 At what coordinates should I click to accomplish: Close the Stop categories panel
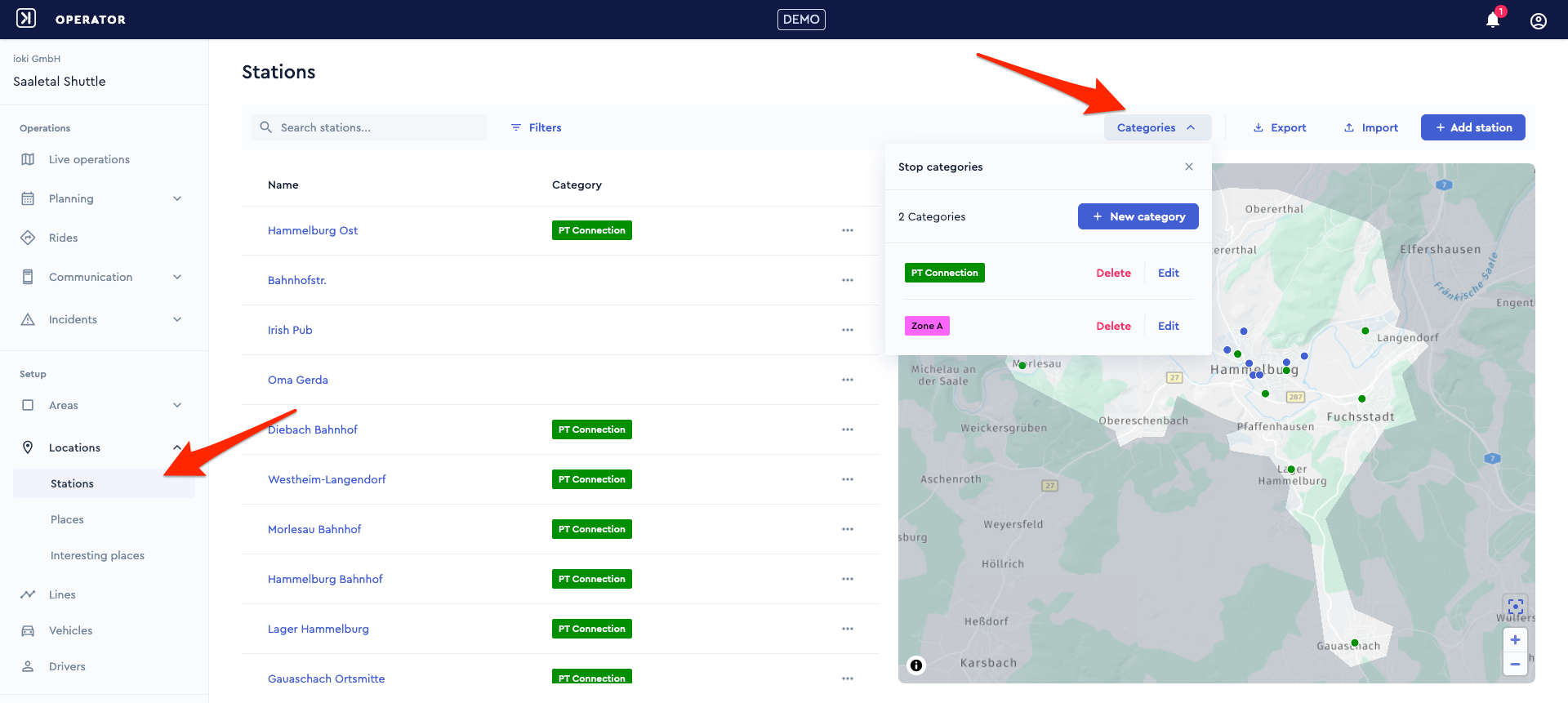1189,167
